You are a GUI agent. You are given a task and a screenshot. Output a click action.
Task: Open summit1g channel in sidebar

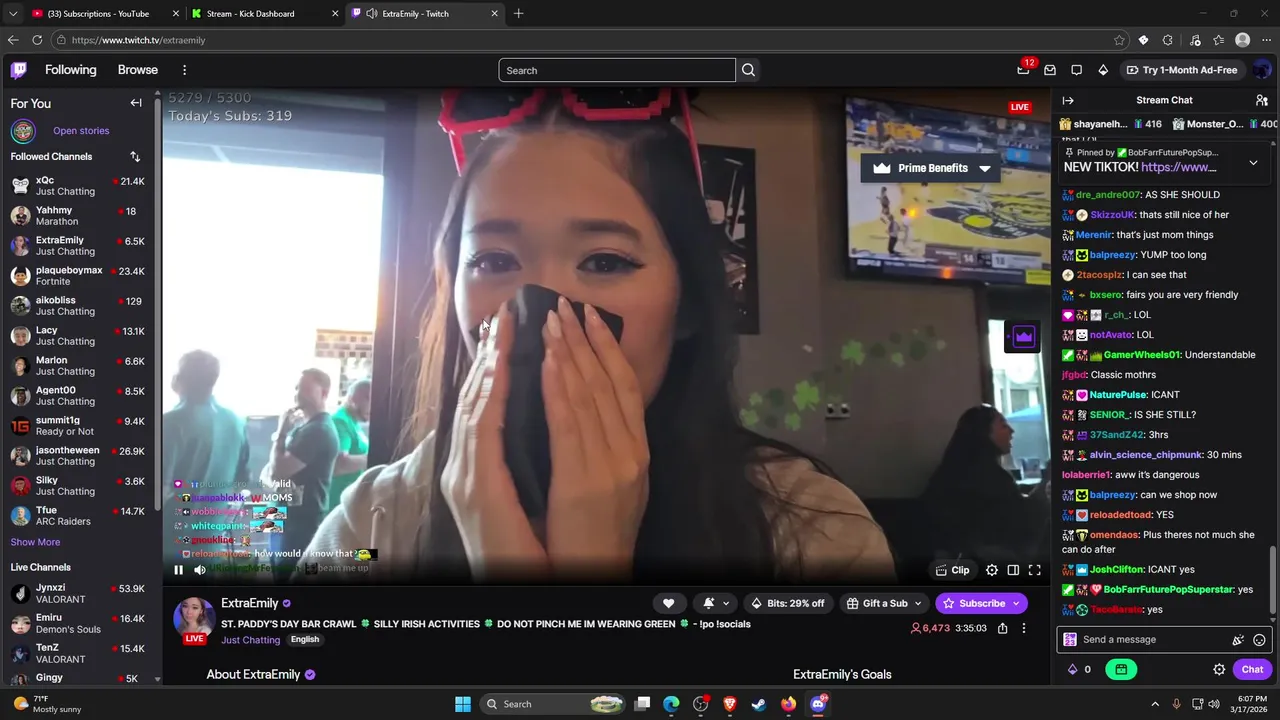80,426
